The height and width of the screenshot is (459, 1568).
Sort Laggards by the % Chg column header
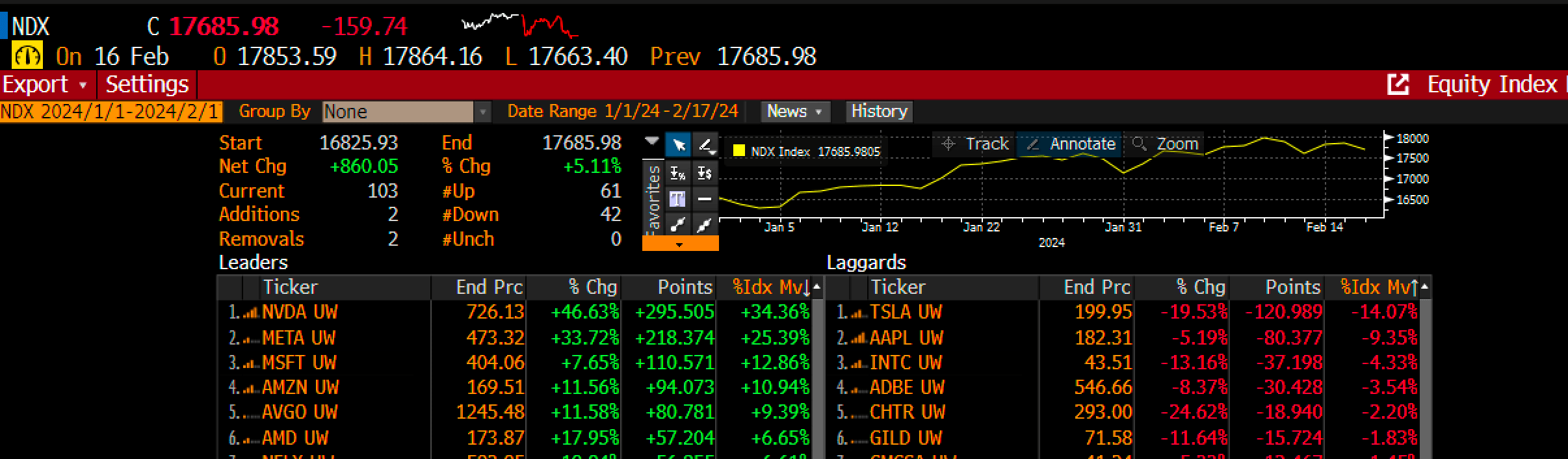tap(1200, 287)
